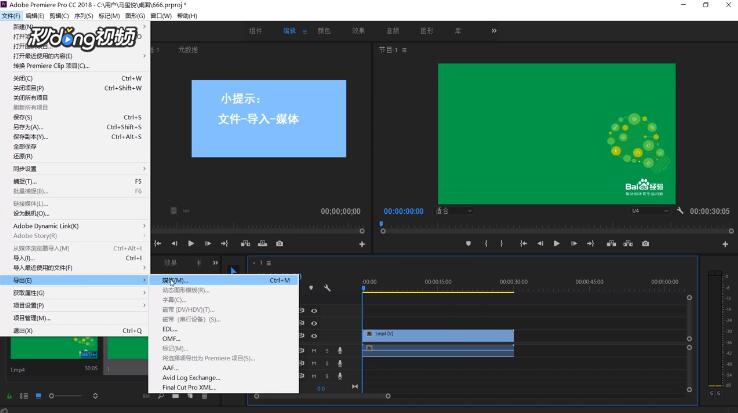The height and width of the screenshot is (413, 738).
Task: Add marker icon in timeline header
Action: (311, 287)
